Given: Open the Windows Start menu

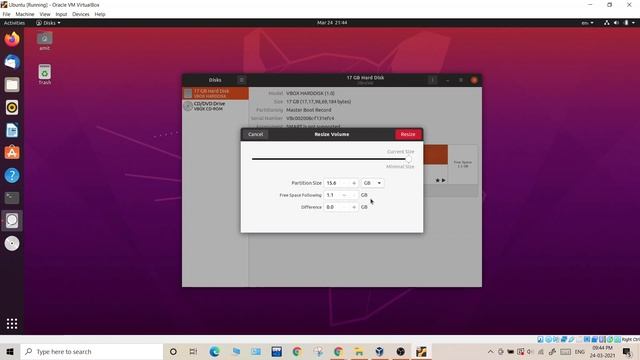Looking at the screenshot, I should [10, 351].
